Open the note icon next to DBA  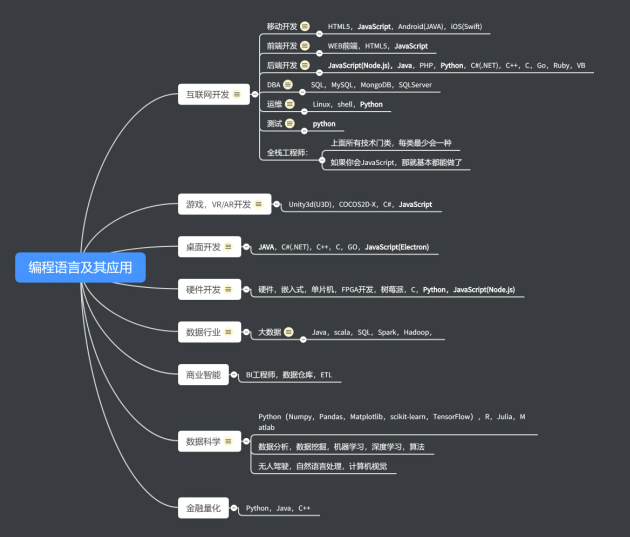click(287, 85)
